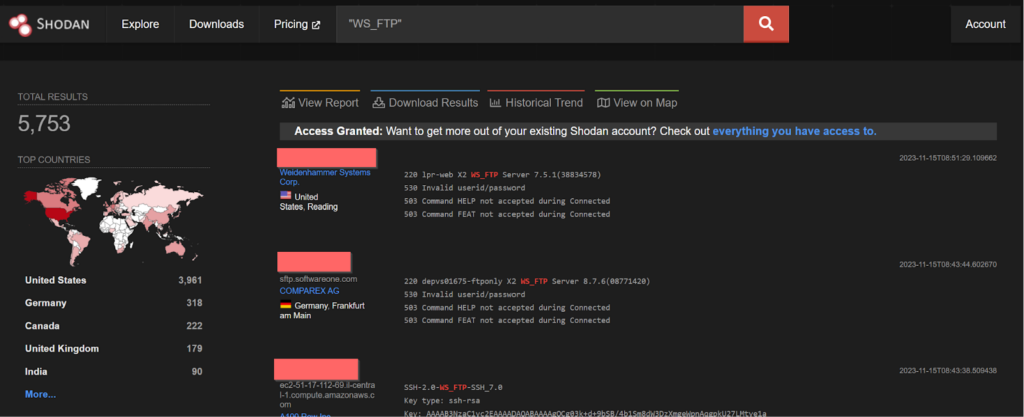Image resolution: width=1024 pixels, height=417 pixels.
Task: Open the Account menu
Action: tap(985, 24)
